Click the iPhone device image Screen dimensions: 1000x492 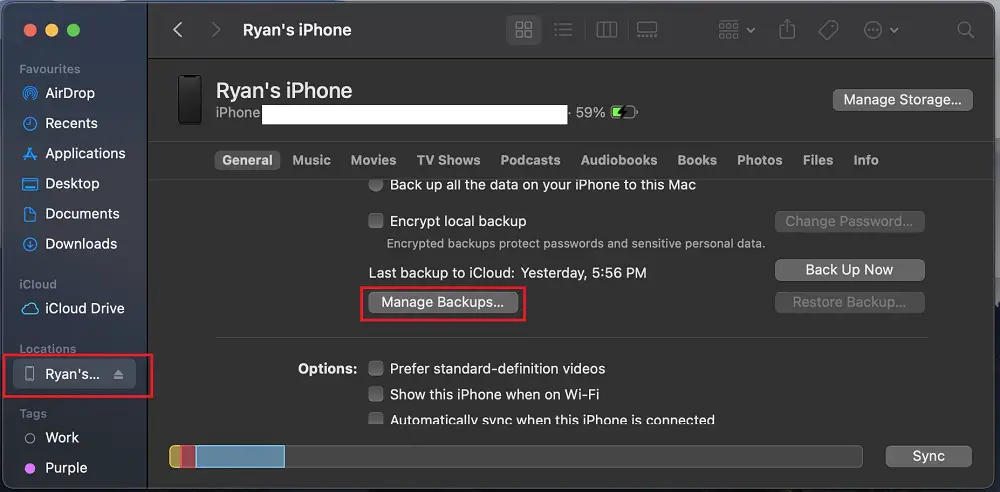pos(189,100)
